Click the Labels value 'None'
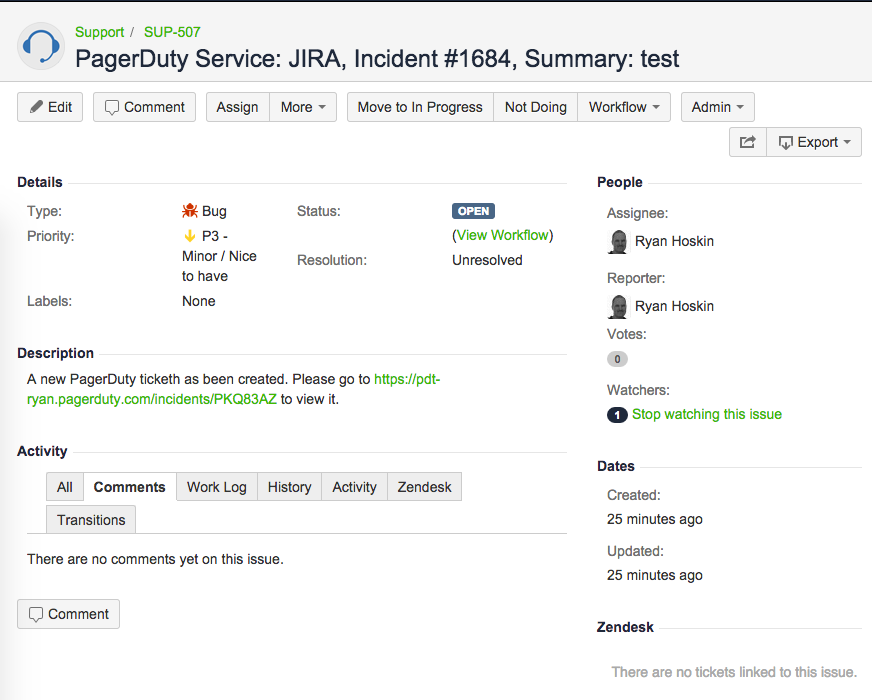The width and height of the screenshot is (872, 700). [x=199, y=301]
